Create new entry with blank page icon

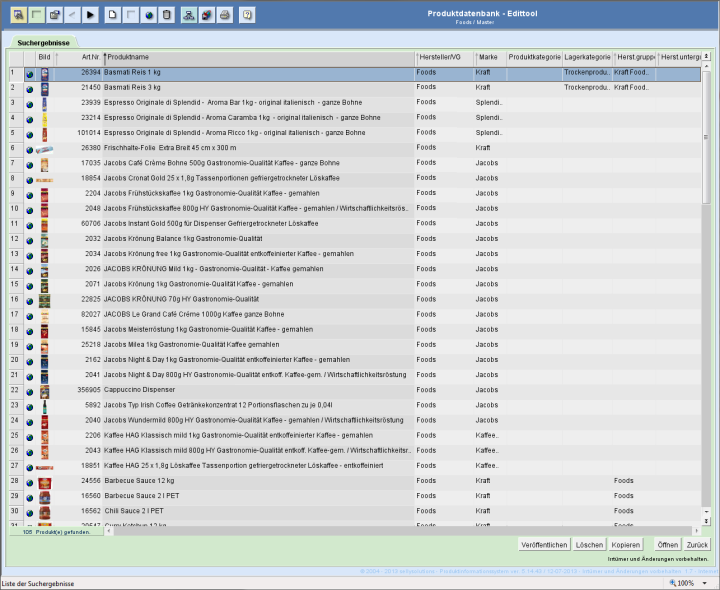(x=112, y=15)
